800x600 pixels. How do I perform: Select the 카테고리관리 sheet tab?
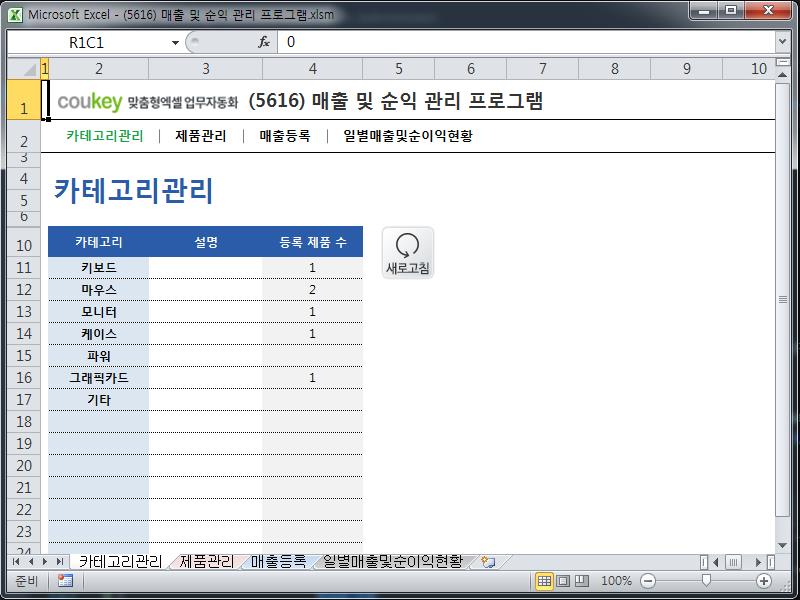point(120,562)
